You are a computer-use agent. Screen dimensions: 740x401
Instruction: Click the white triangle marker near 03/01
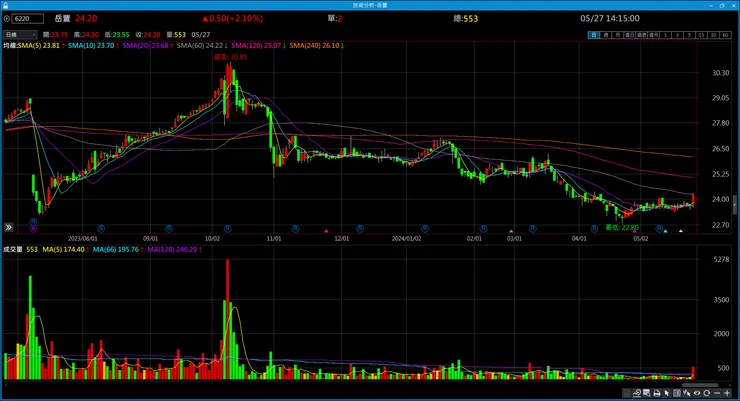click(x=511, y=231)
